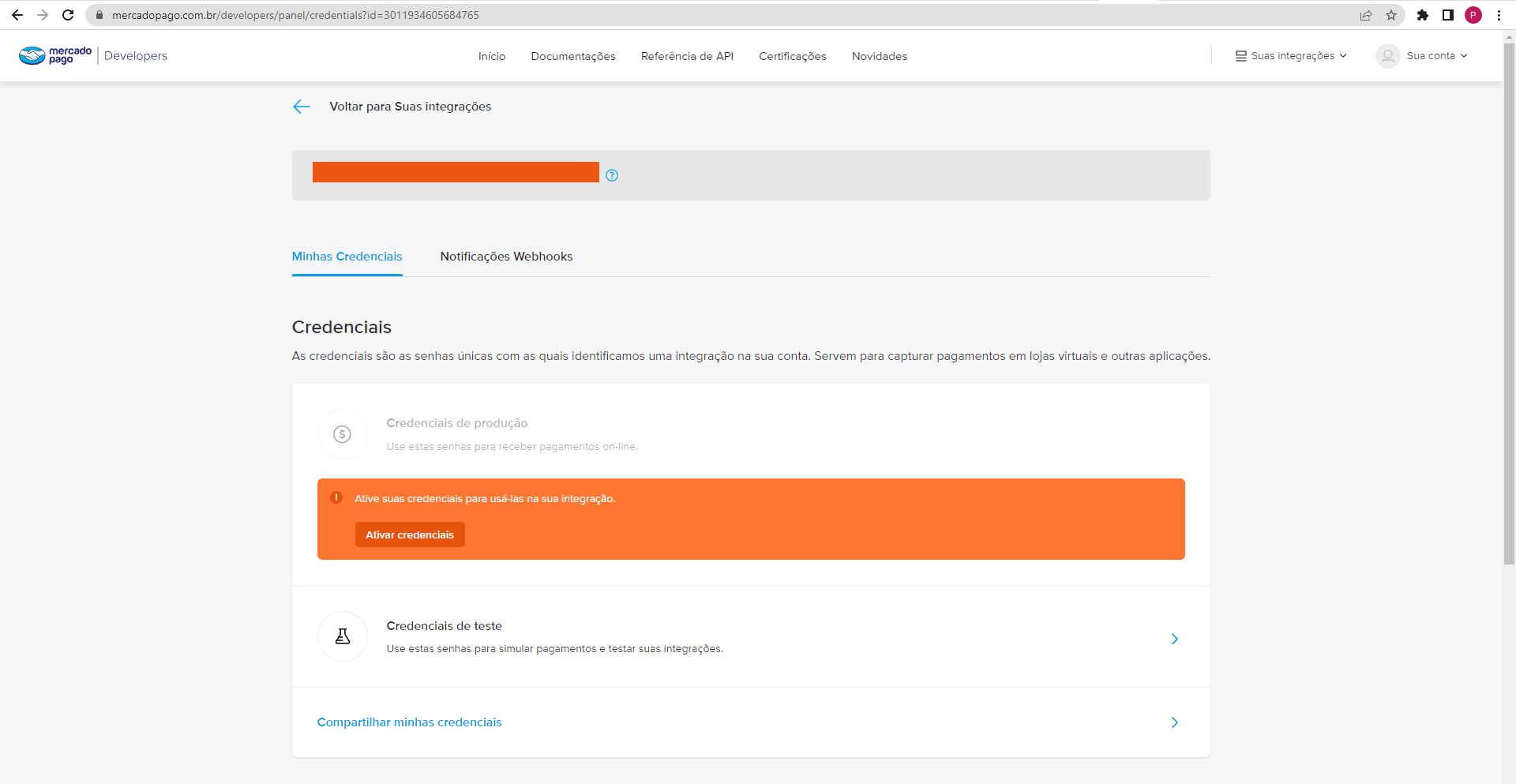Expand Compartilhar minhas credenciais chevron
Viewport: 1516px width, 784px height.
pos(1175,722)
